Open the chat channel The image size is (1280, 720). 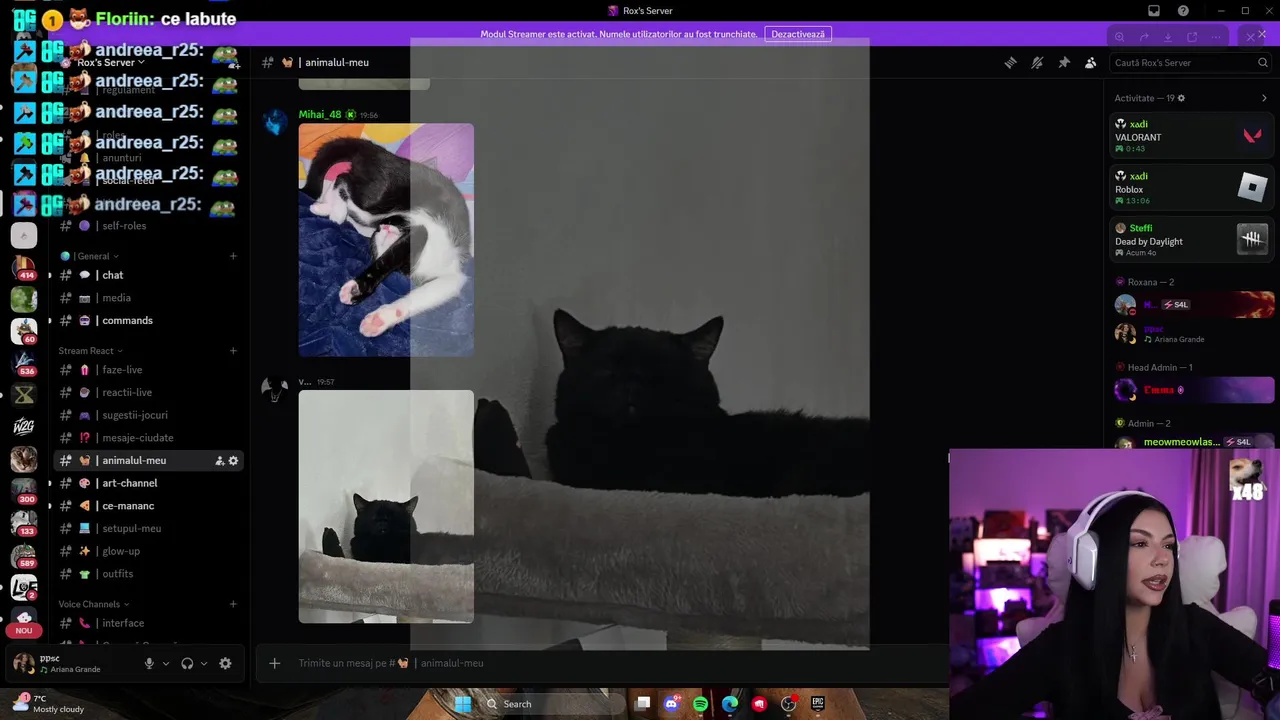click(x=148, y=275)
